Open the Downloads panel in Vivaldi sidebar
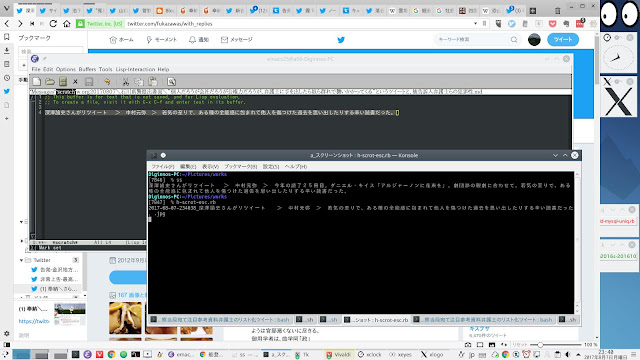The image size is (640, 360). coord(7,51)
